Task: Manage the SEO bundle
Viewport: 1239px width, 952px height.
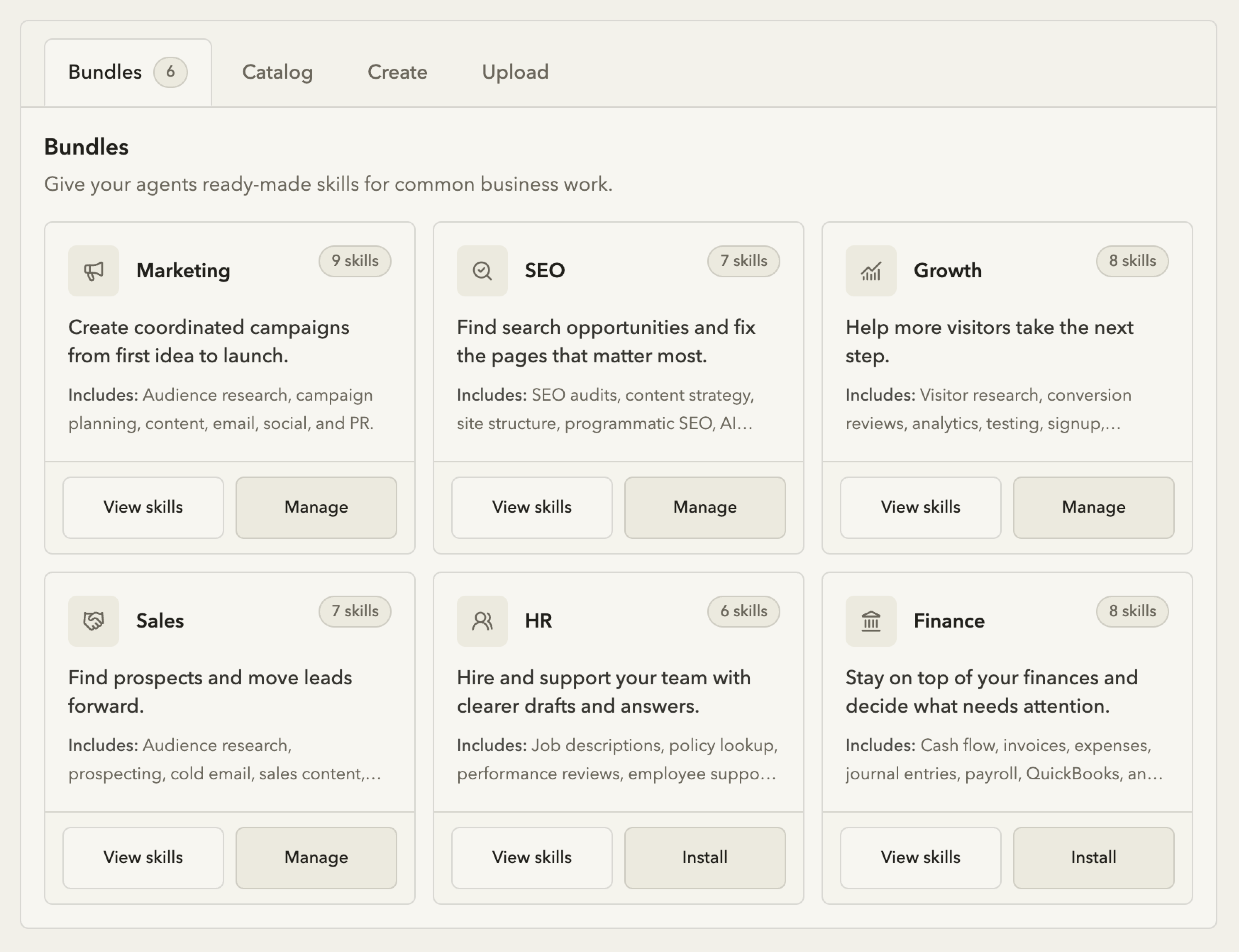Action: pos(705,507)
